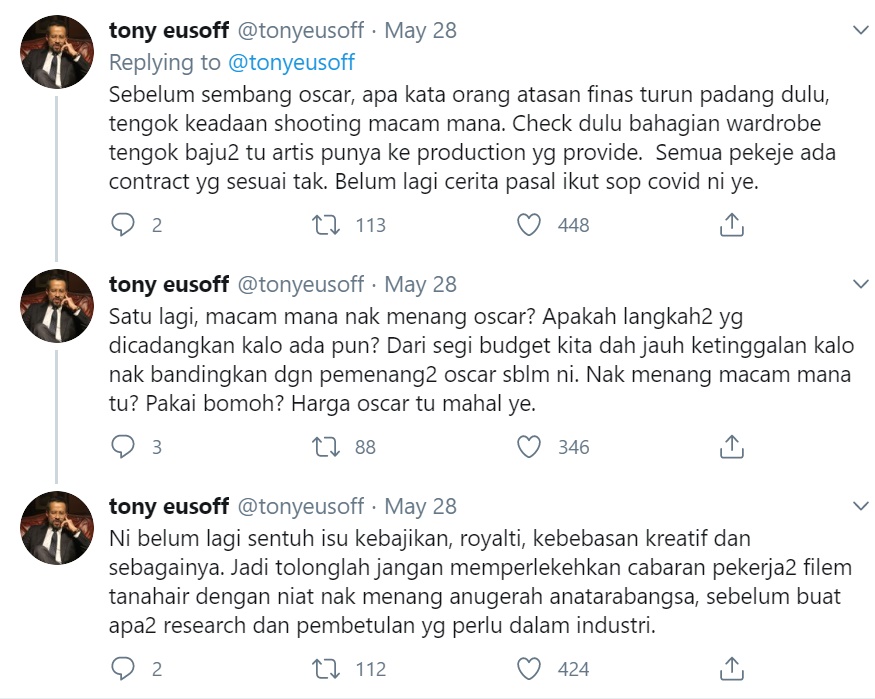Like the tweet with 424 likes
Image resolution: width=875 pixels, height=699 pixels.
click(528, 669)
